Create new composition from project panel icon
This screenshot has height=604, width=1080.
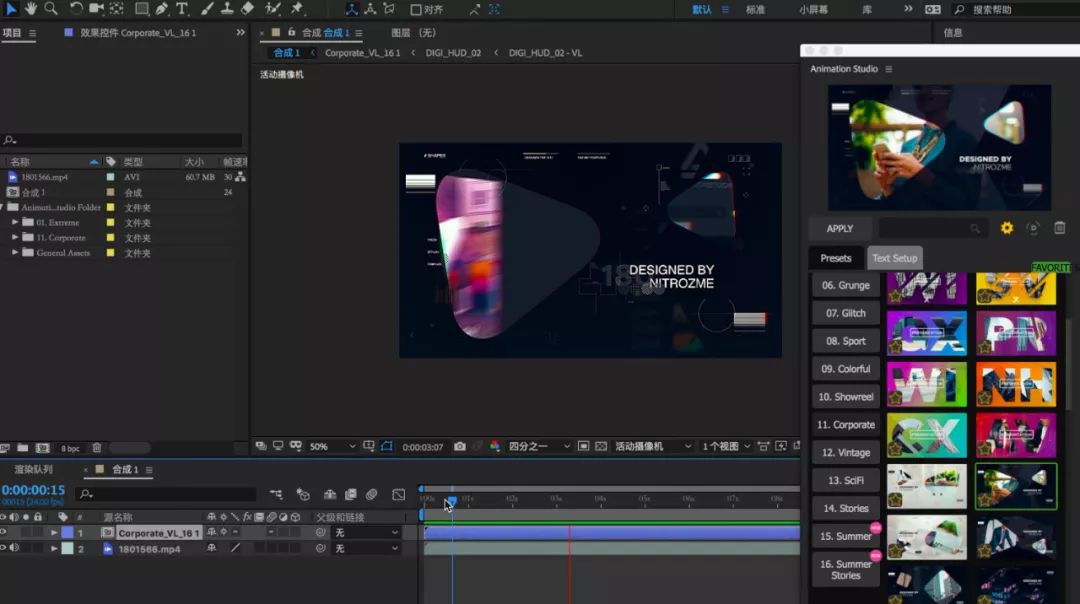[x=43, y=448]
